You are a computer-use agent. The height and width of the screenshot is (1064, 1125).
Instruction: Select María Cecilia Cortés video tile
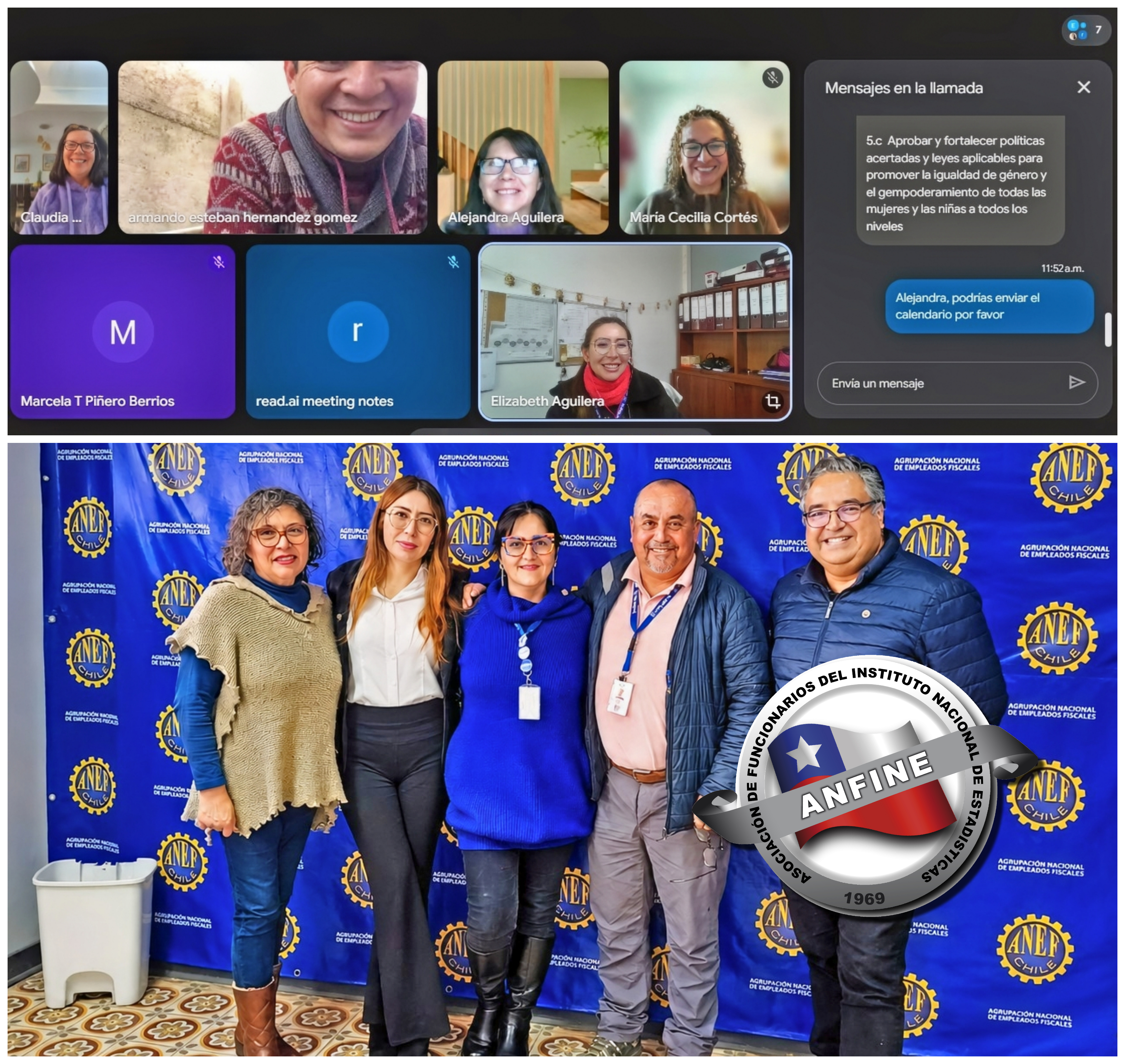point(704,148)
